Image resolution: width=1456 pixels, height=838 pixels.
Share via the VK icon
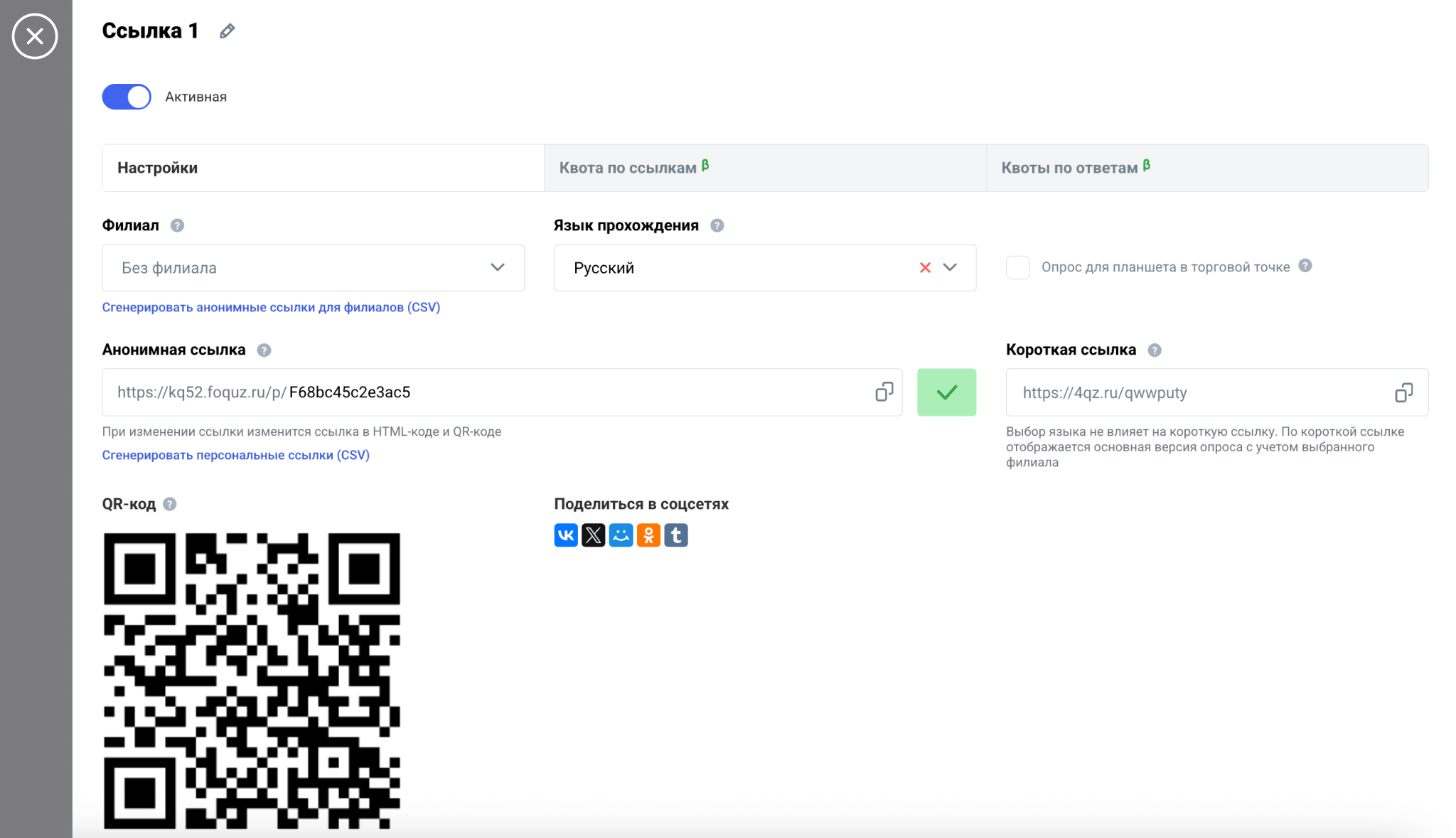point(566,535)
